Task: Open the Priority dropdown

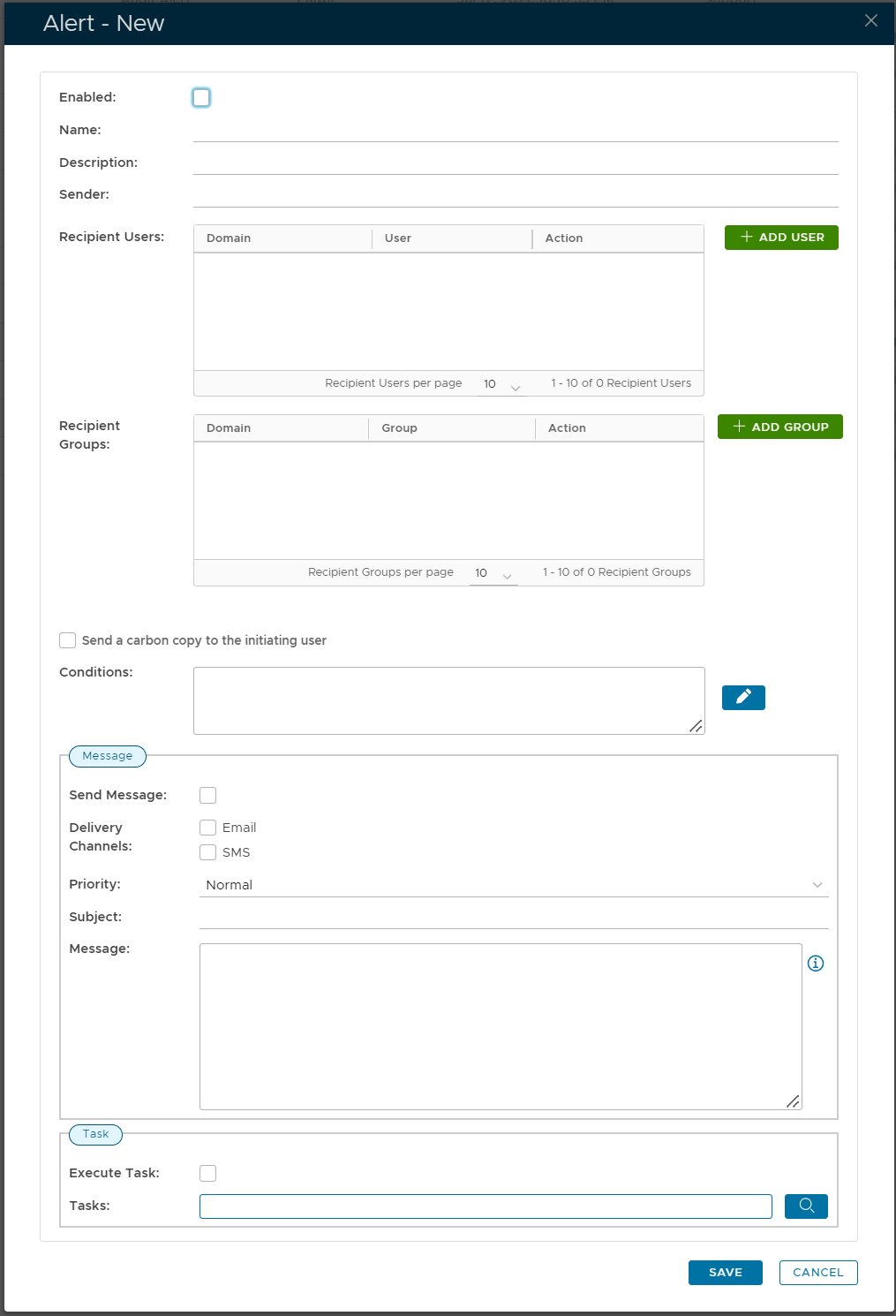Action: coord(514,885)
